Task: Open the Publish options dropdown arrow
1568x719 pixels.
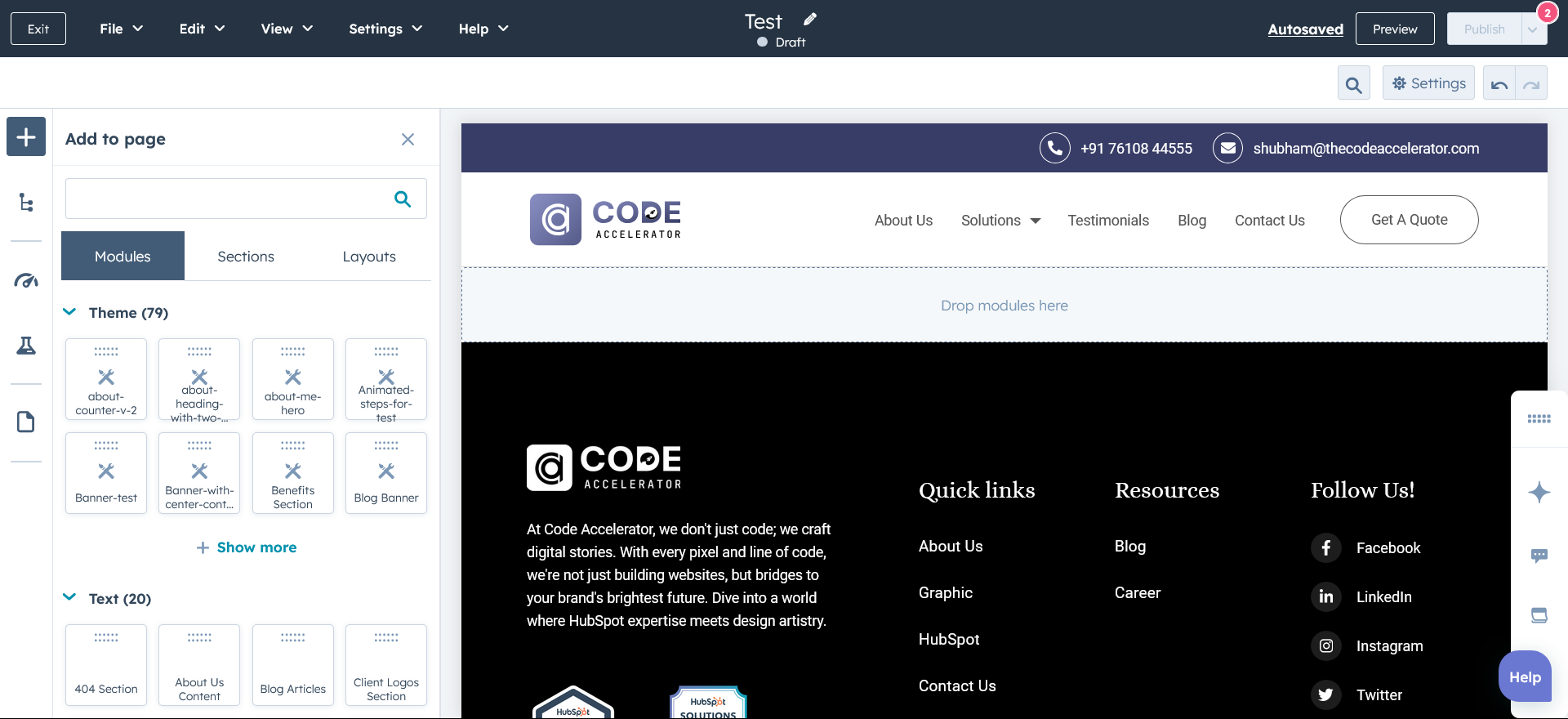Action: pos(1533,29)
